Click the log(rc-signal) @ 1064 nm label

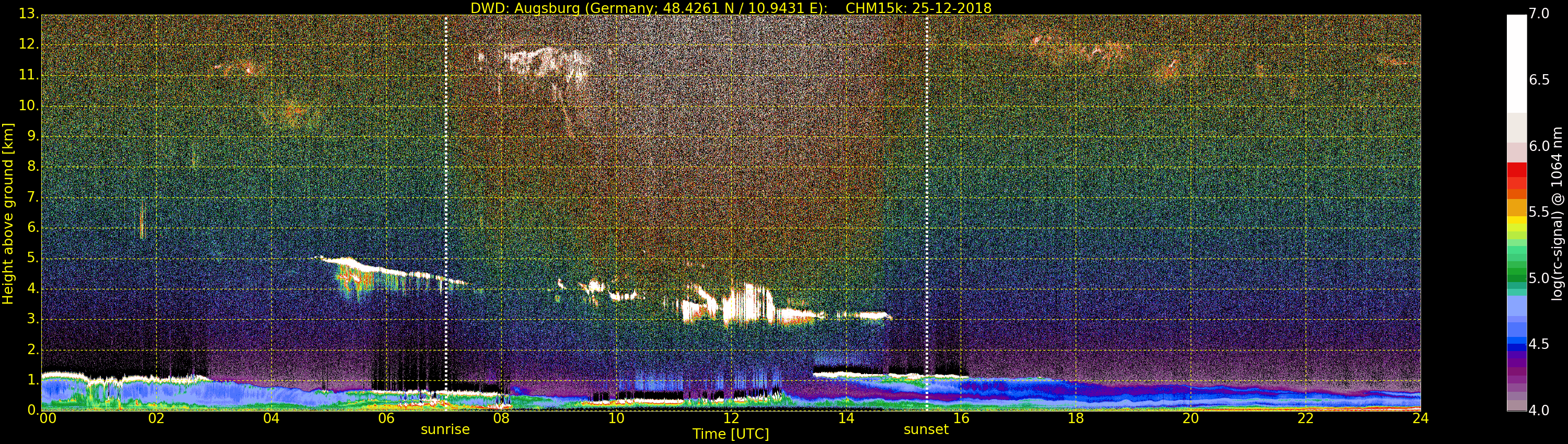click(x=1557, y=214)
